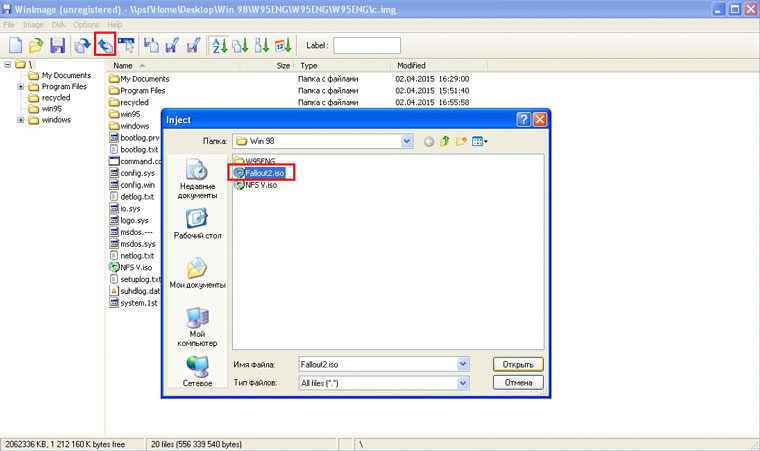Go up one folder level in Inject dialog
Screen dimensions: 760x451
445,141
